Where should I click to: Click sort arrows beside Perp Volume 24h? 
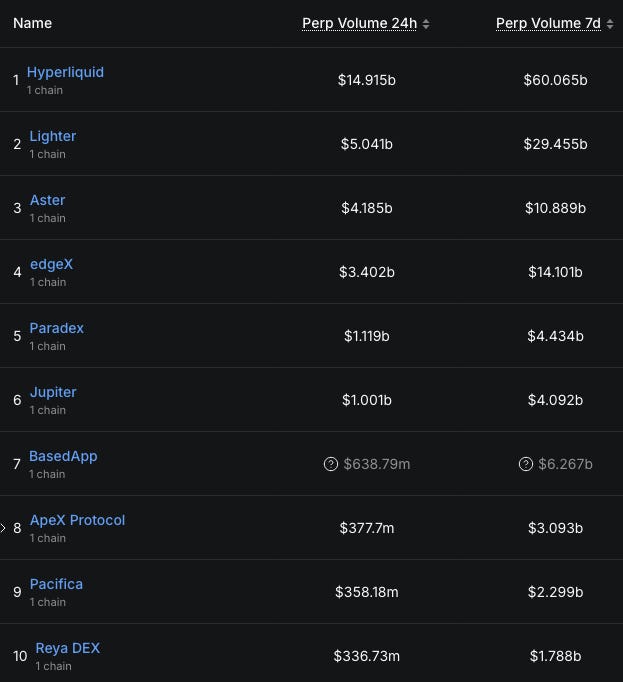tap(426, 24)
